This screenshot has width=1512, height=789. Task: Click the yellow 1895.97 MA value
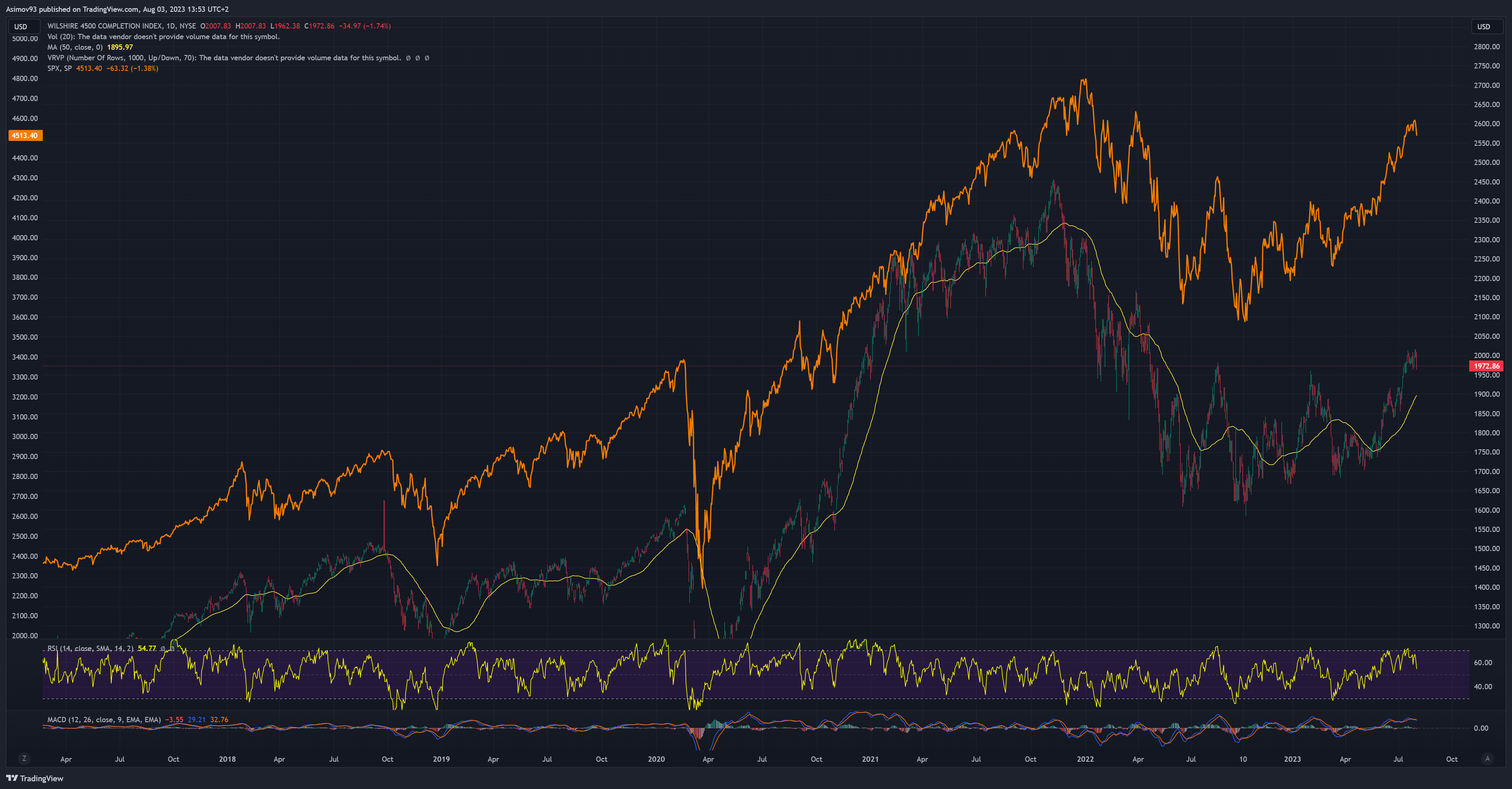pyautogui.click(x=120, y=47)
